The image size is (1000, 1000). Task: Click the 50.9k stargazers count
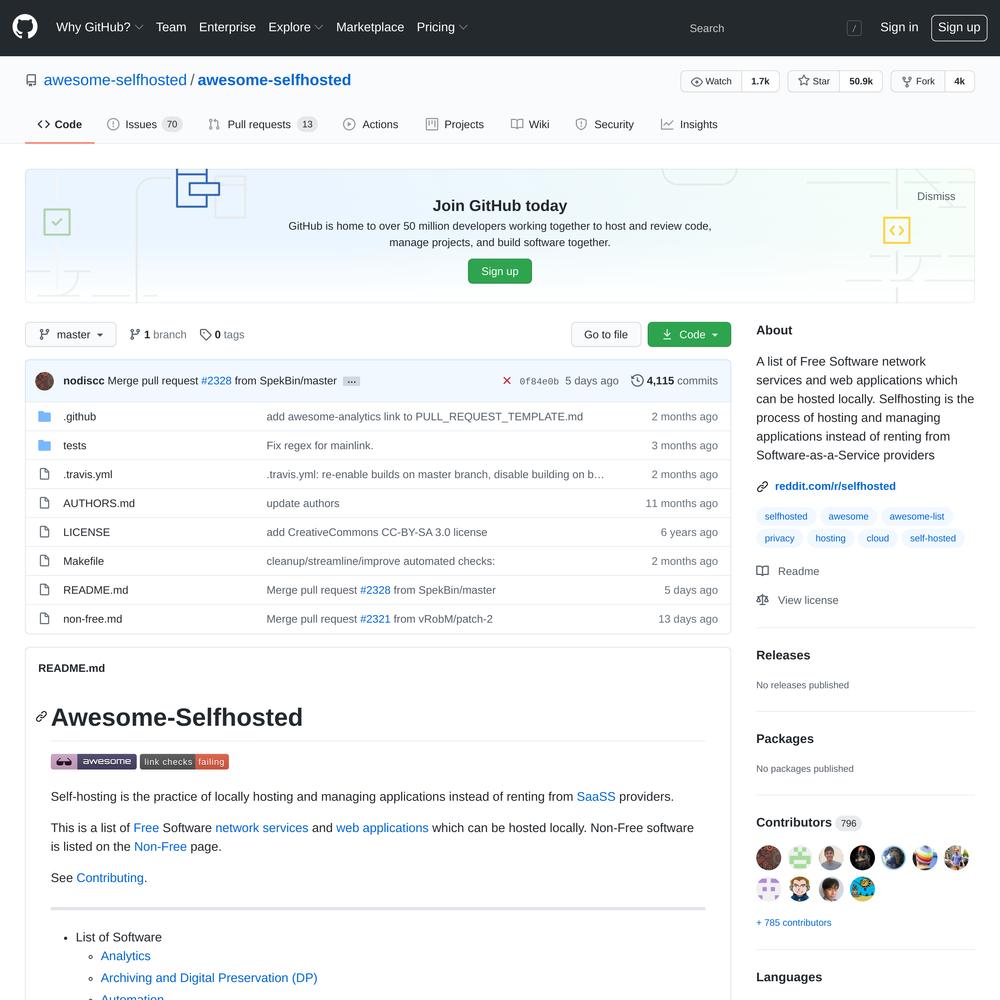tap(861, 82)
